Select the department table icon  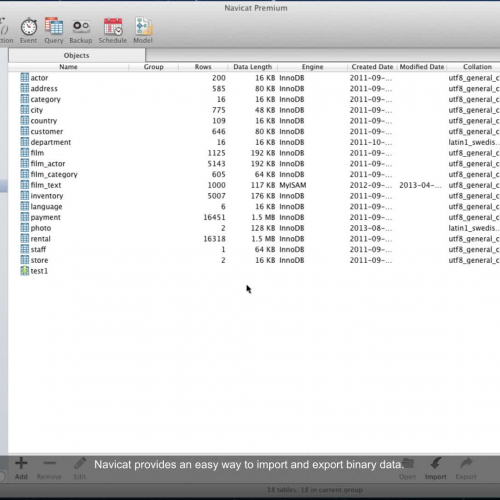coord(25,142)
